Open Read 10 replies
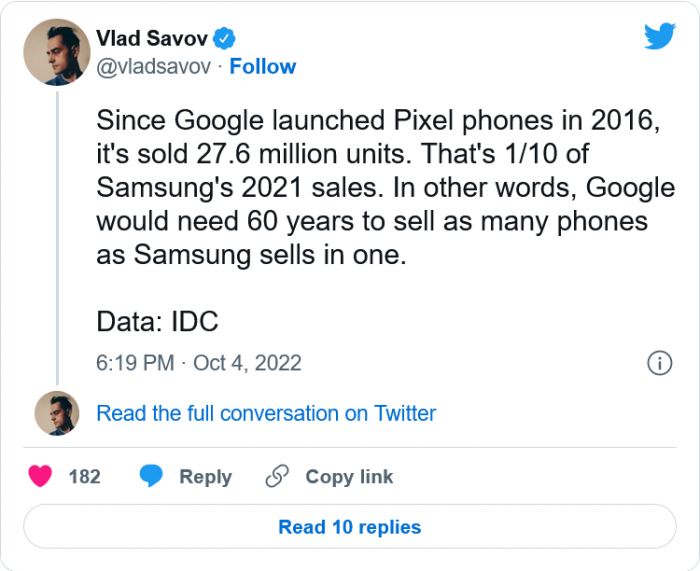 349,527
